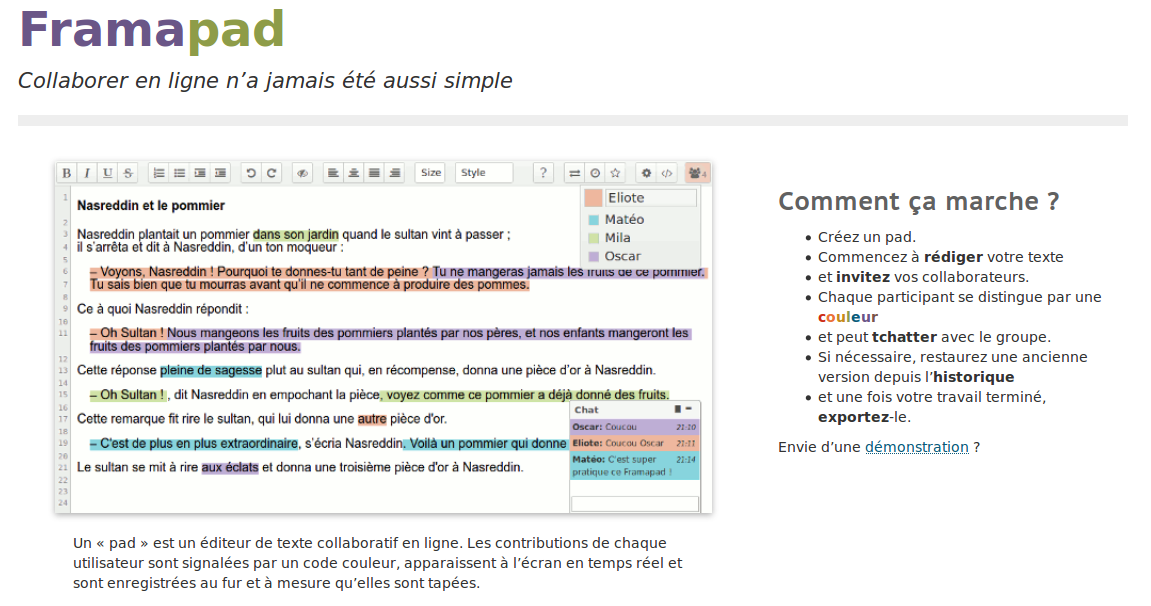1151x606 pixels.
Task: Click the highlighted 'pleine de sagesse' text
Action: [211, 370]
